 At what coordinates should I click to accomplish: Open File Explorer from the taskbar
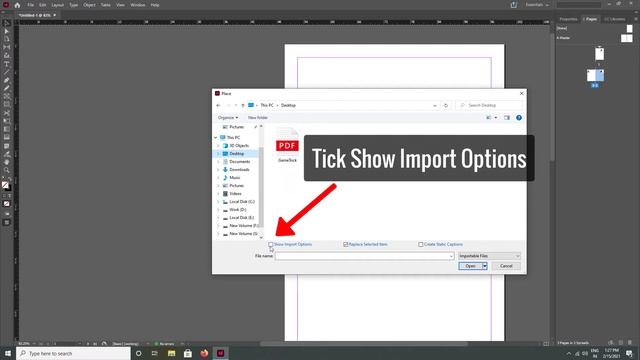171,353
